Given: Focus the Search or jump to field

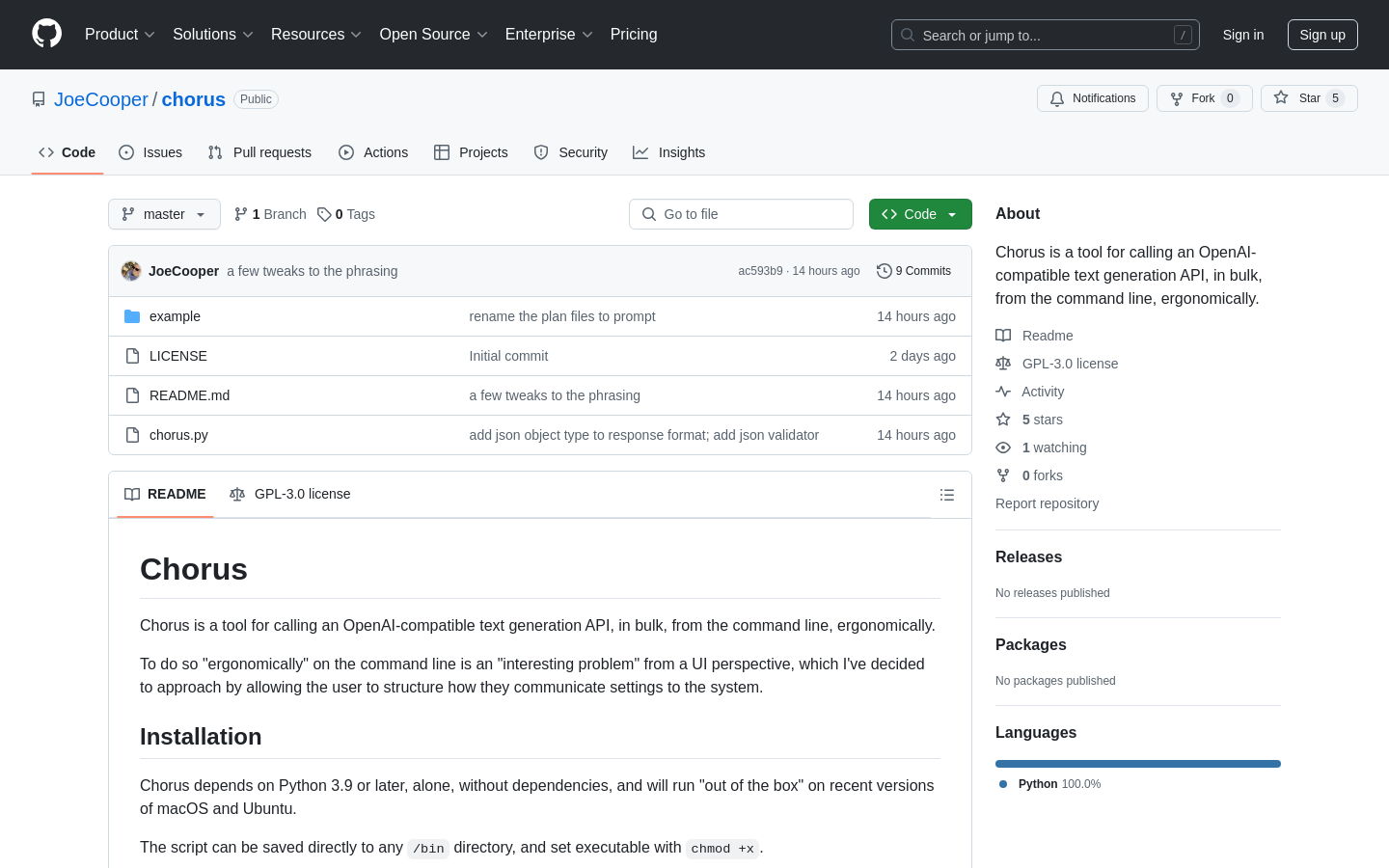Looking at the screenshot, I should (x=1046, y=35).
